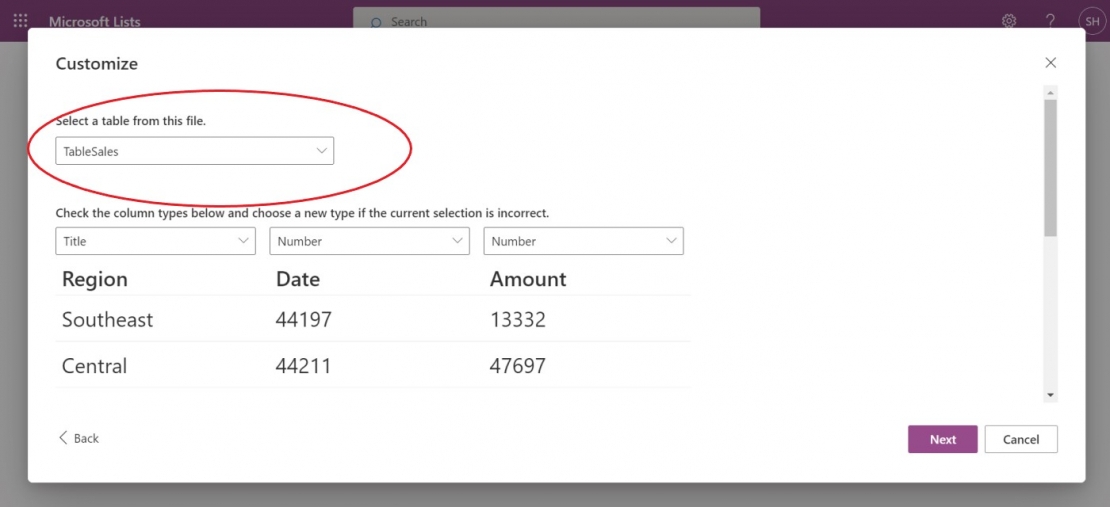This screenshot has width=1110, height=507.
Task: Click the Microsoft Lists app title
Action: (95, 21)
